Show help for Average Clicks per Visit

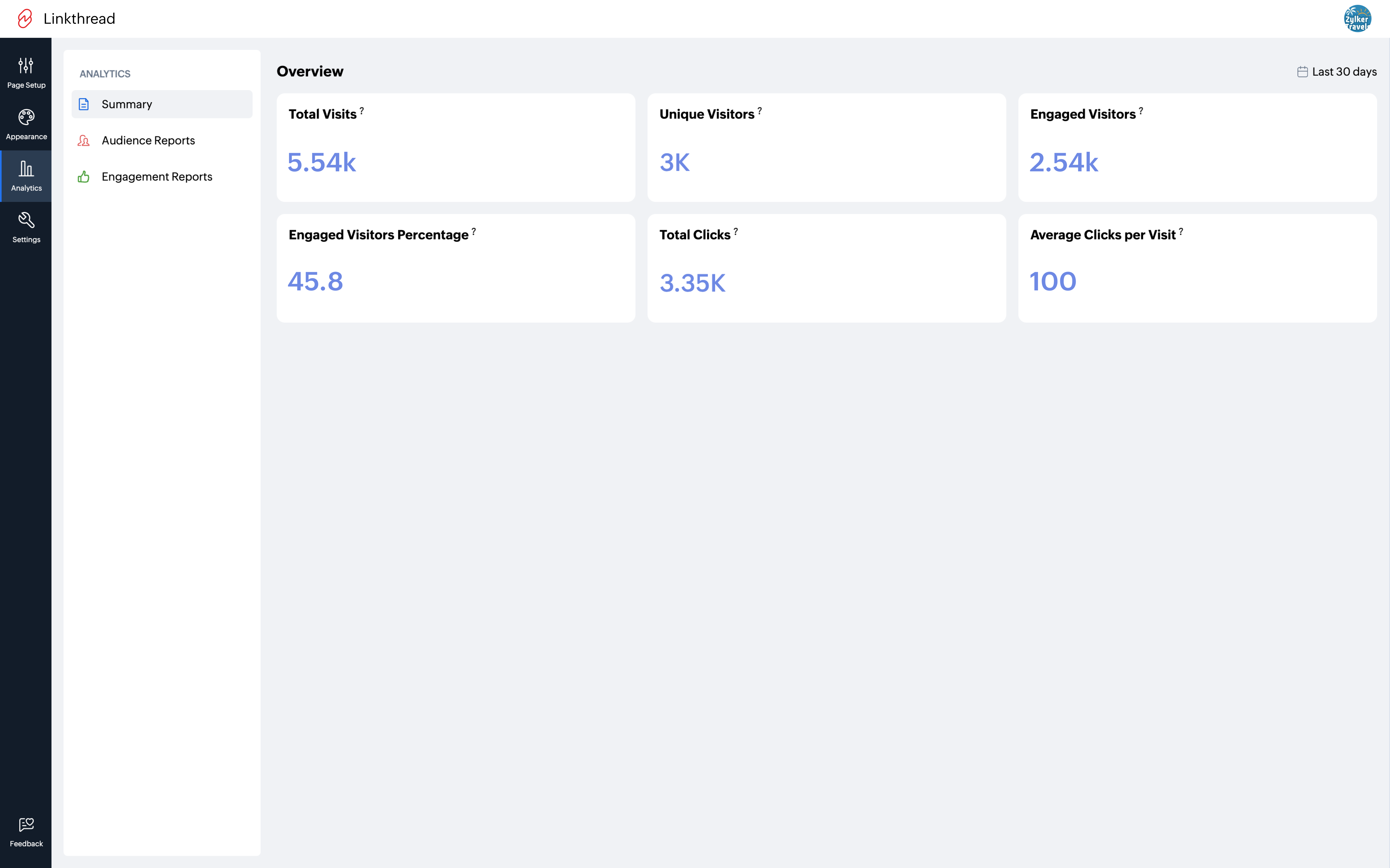click(x=1181, y=231)
